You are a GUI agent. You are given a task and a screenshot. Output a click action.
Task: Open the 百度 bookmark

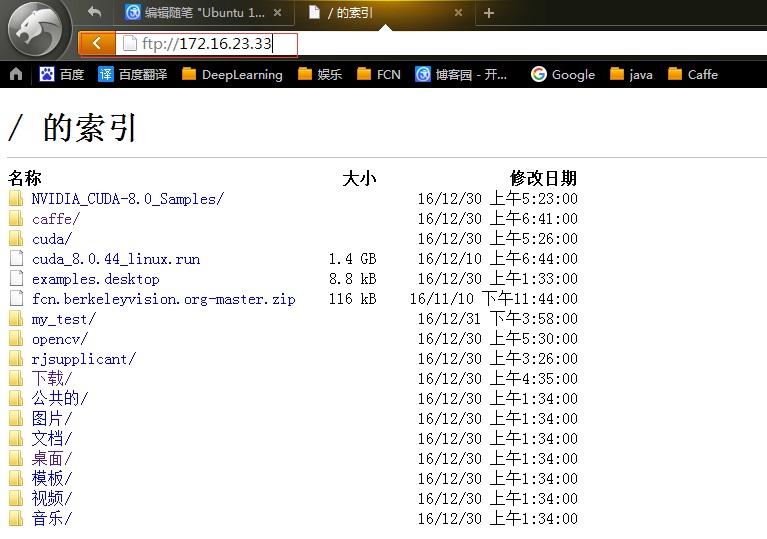61,74
